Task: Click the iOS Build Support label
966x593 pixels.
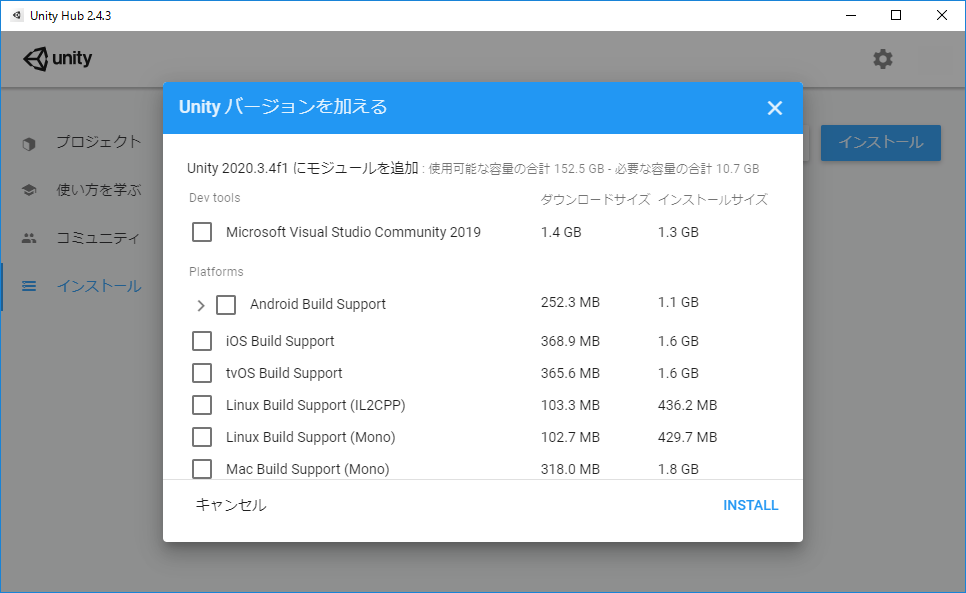Action: point(280,341)
